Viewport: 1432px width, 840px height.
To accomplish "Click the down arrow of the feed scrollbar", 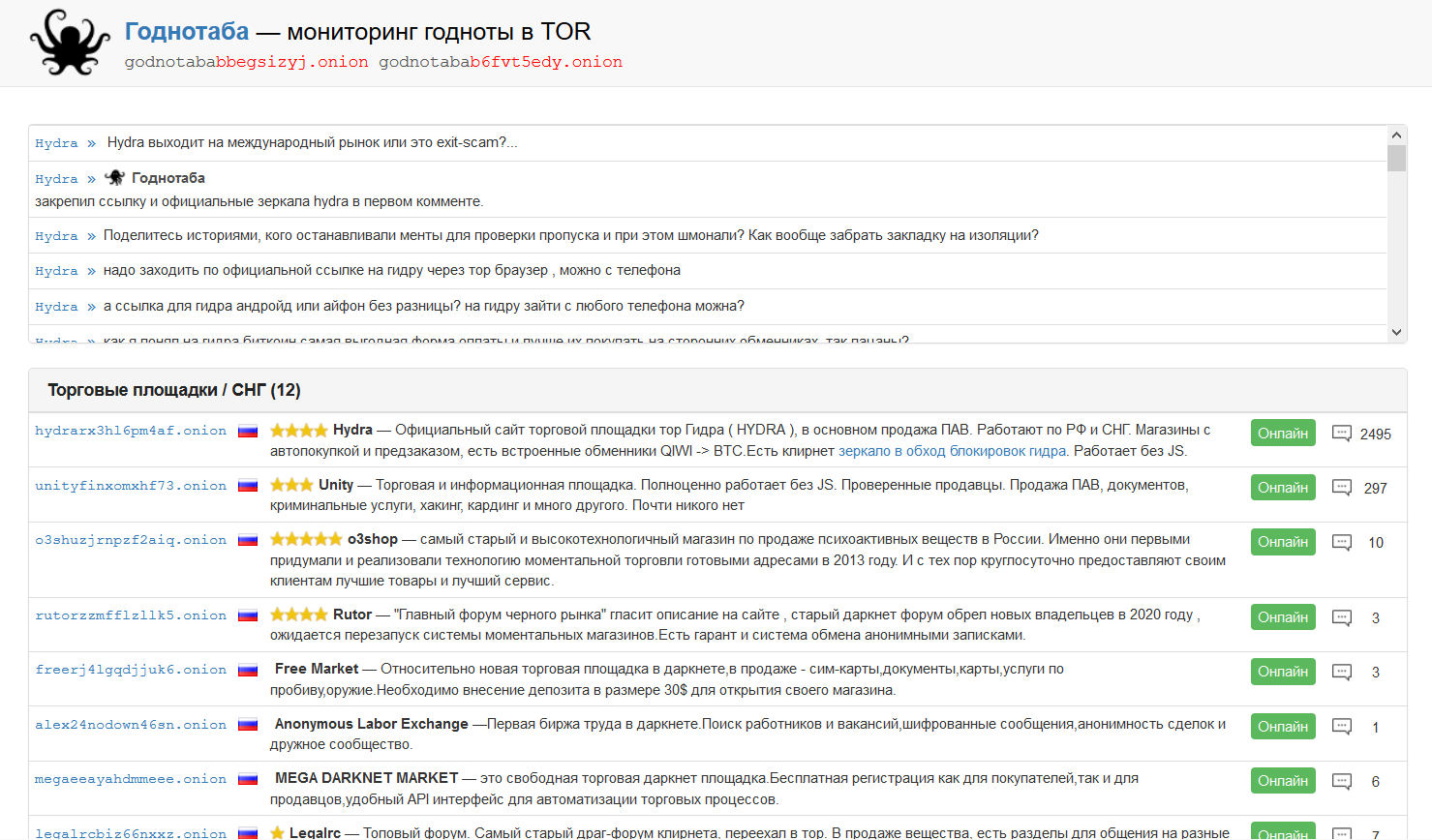I will [1396, 332].
